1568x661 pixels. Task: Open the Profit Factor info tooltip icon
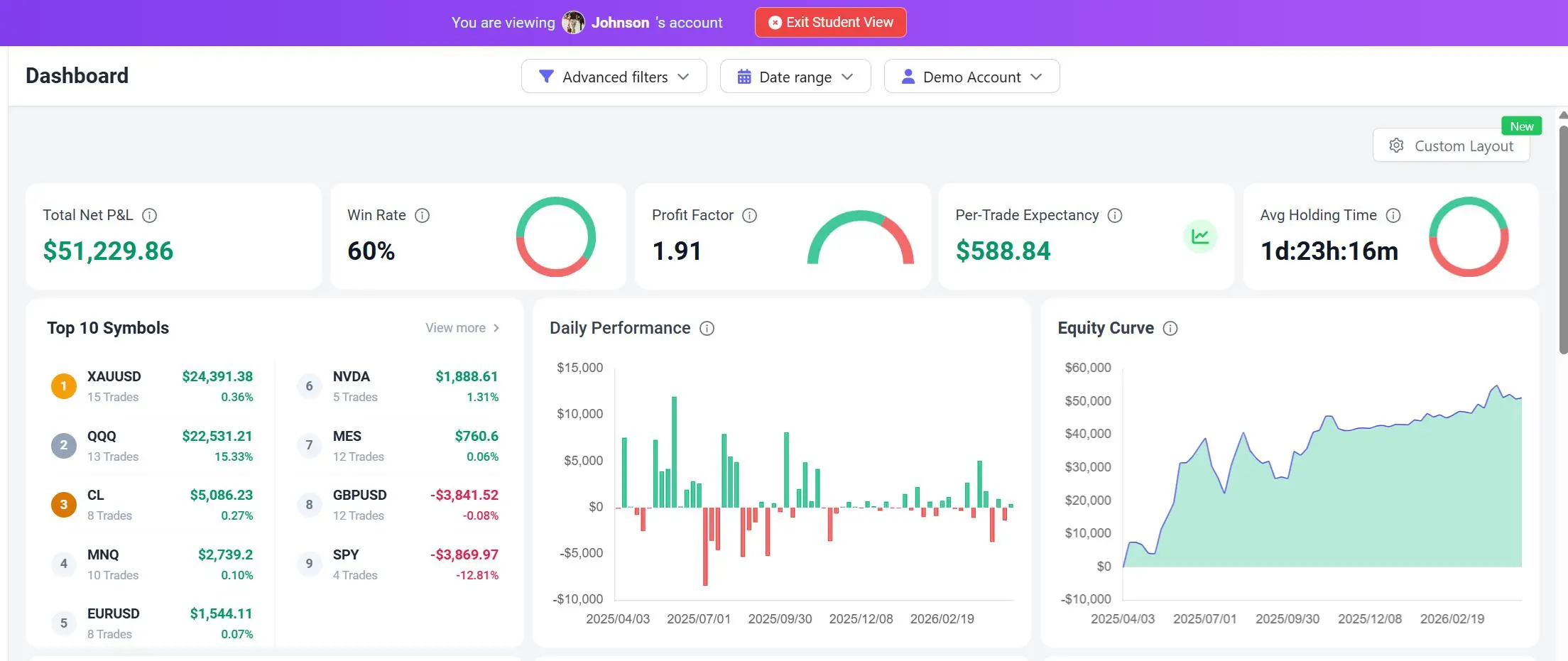pos(749,215)
